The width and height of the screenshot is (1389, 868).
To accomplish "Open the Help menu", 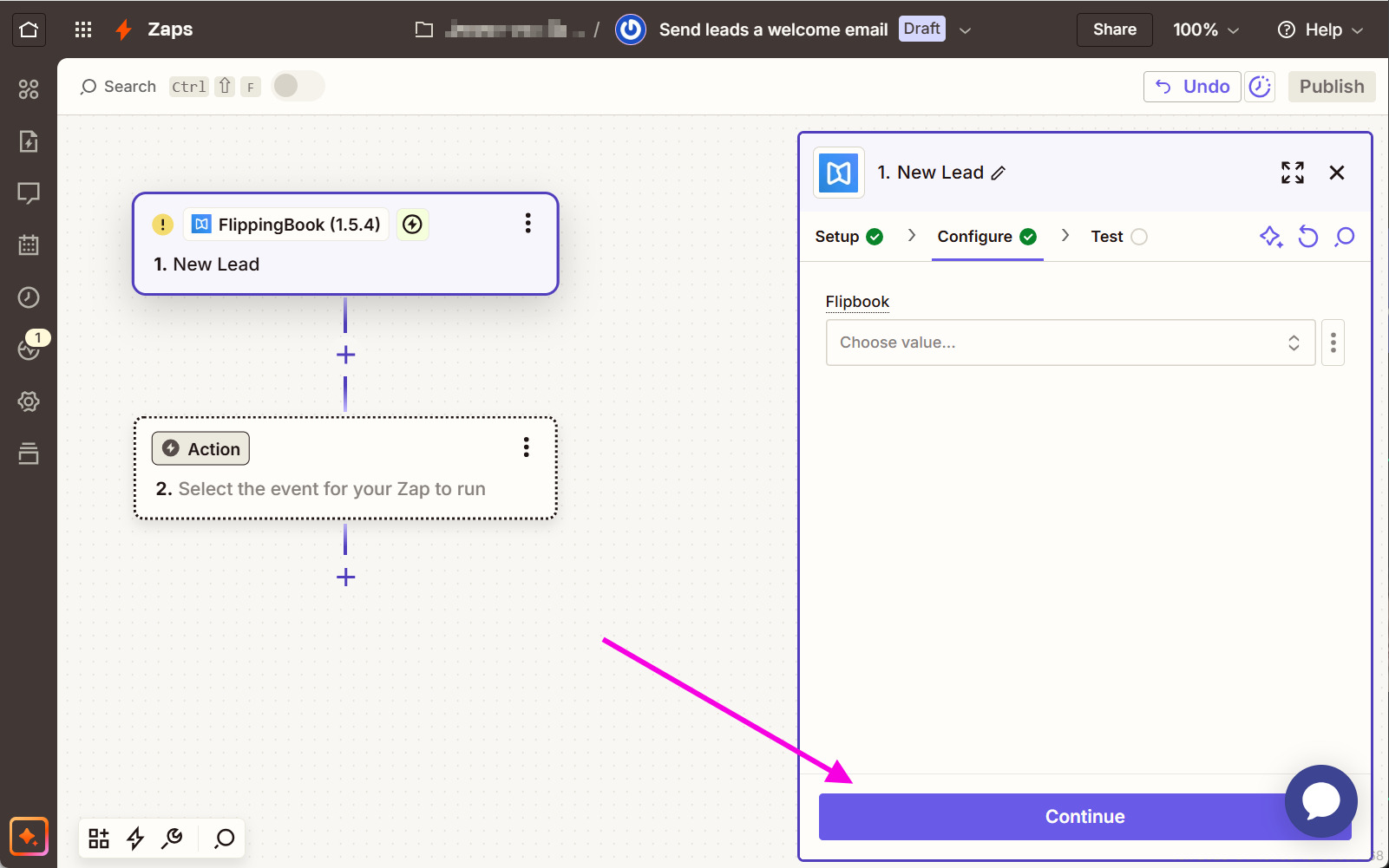I will click(x=1320, y=29).
